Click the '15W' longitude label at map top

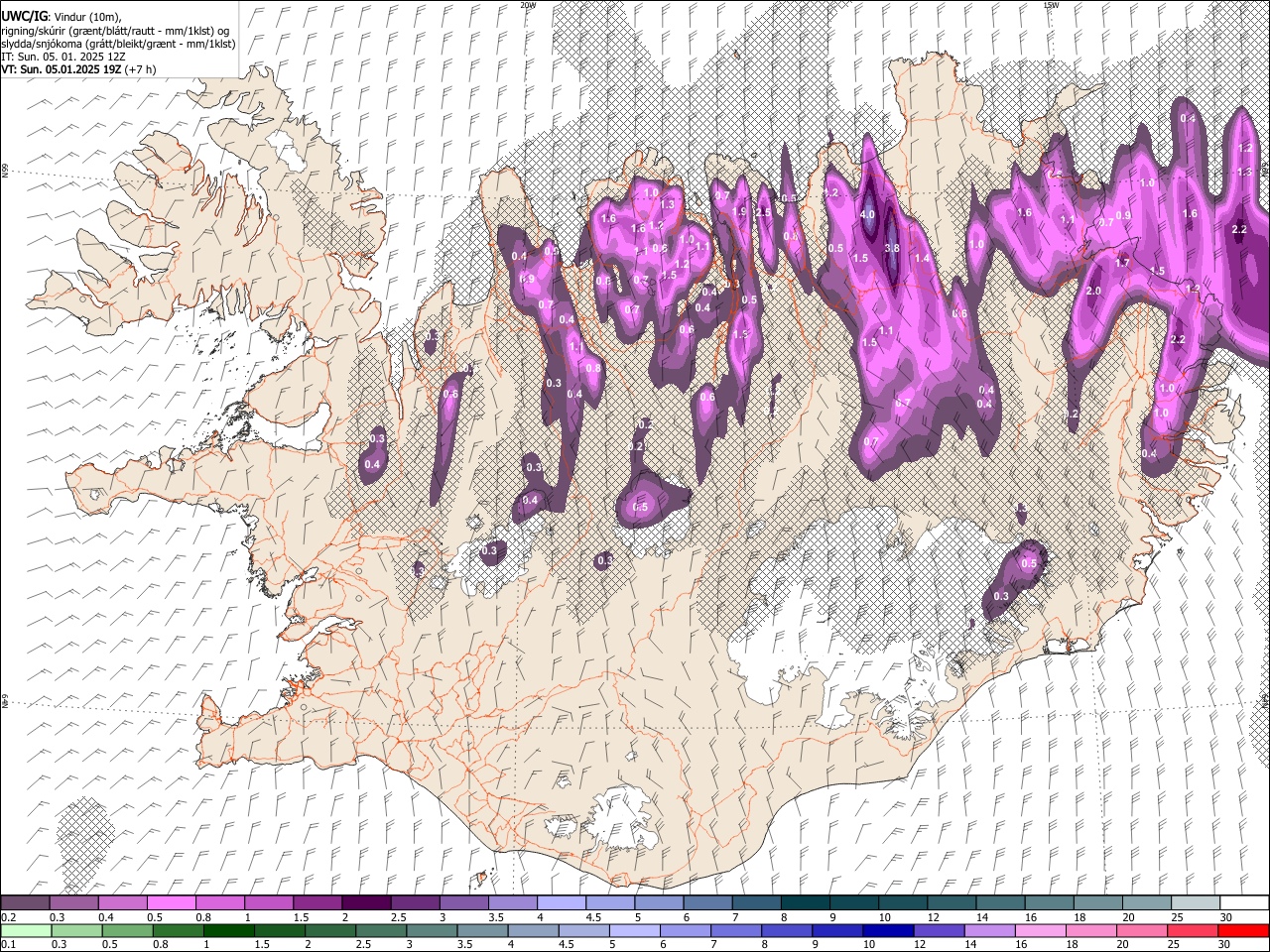[1051, 5]
